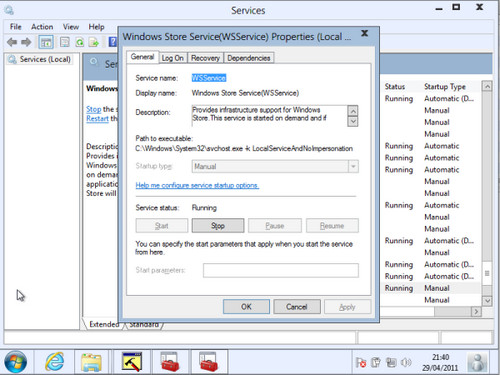The height and width of the screenshot is (375, 500).
Task: Click the Refresh toolbar icon
Action: [x=79, y=42]
